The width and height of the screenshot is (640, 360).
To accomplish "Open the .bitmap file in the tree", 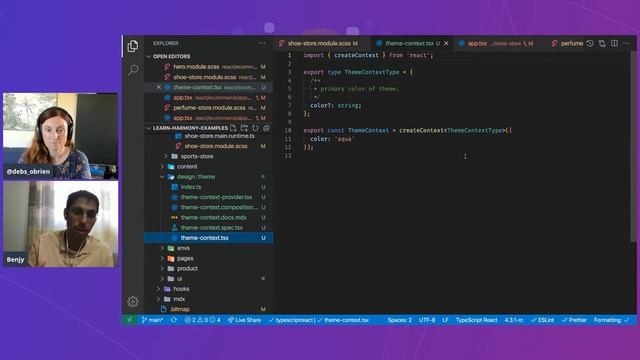I will 208,309.
